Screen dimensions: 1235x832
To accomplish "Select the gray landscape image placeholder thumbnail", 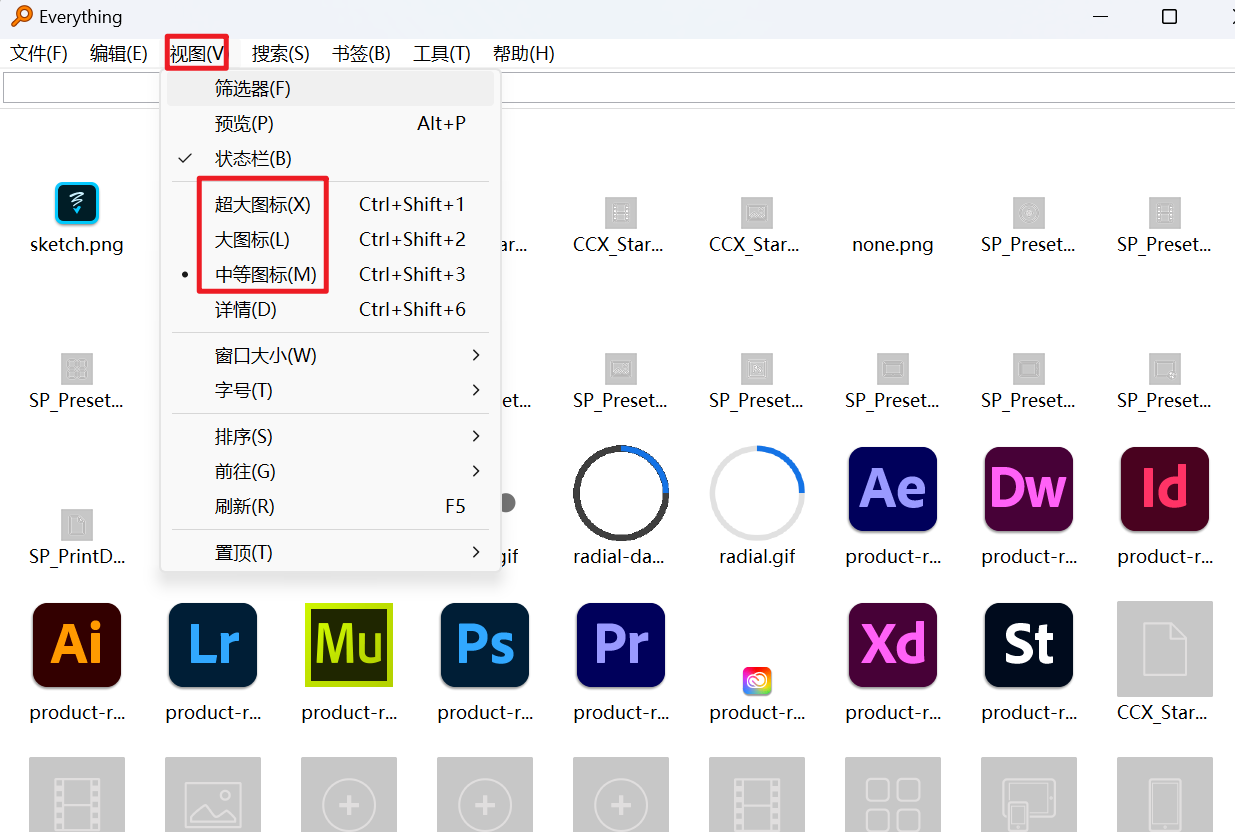I will point(213,794).
